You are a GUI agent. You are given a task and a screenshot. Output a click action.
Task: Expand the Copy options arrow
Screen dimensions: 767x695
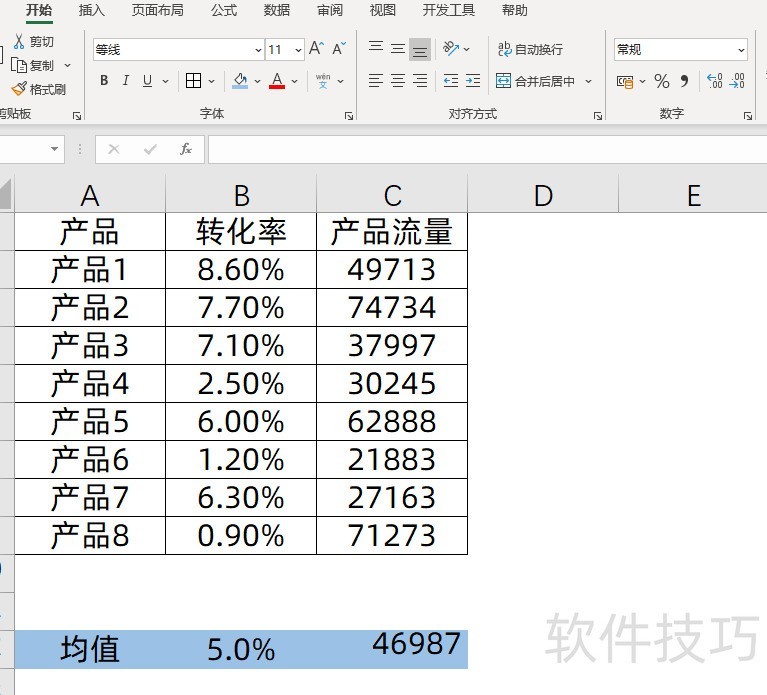coord(68,65)
